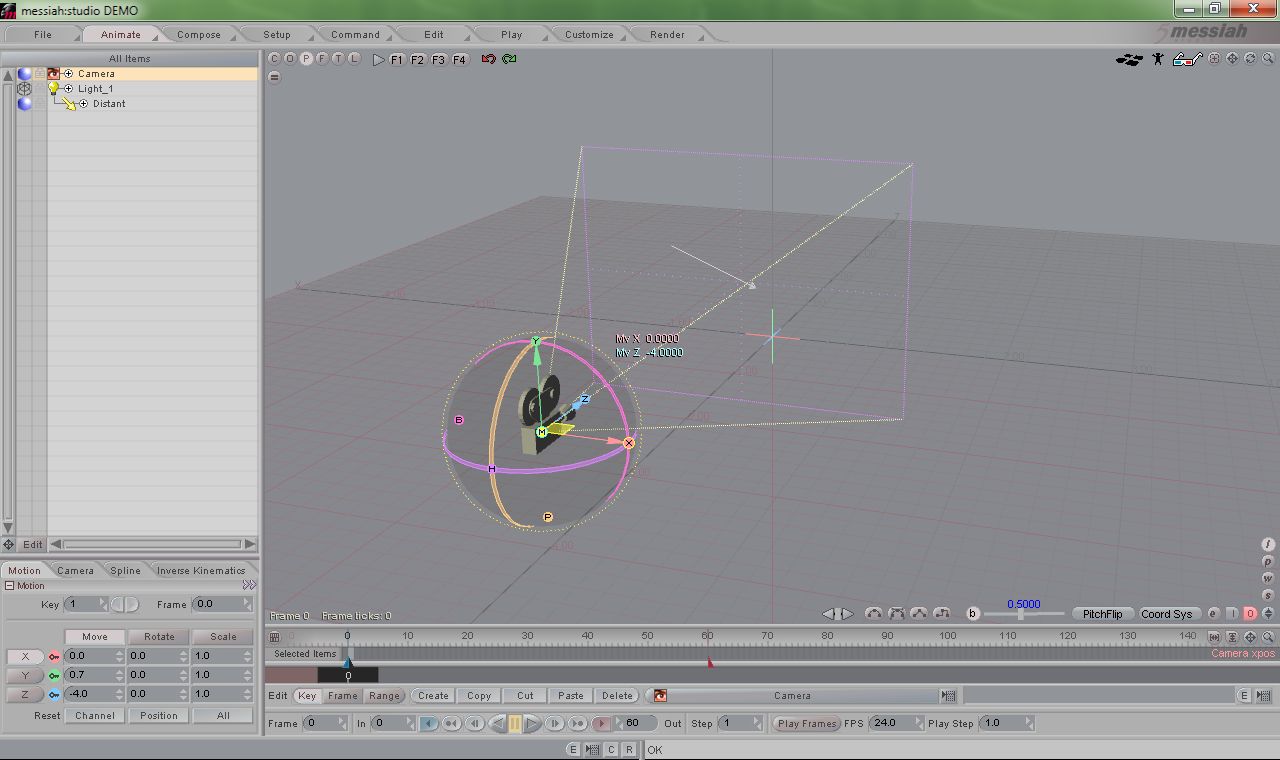Click the 0.5000 viewport slider handle
1280x760 pixels.
tap(1020, 615)
